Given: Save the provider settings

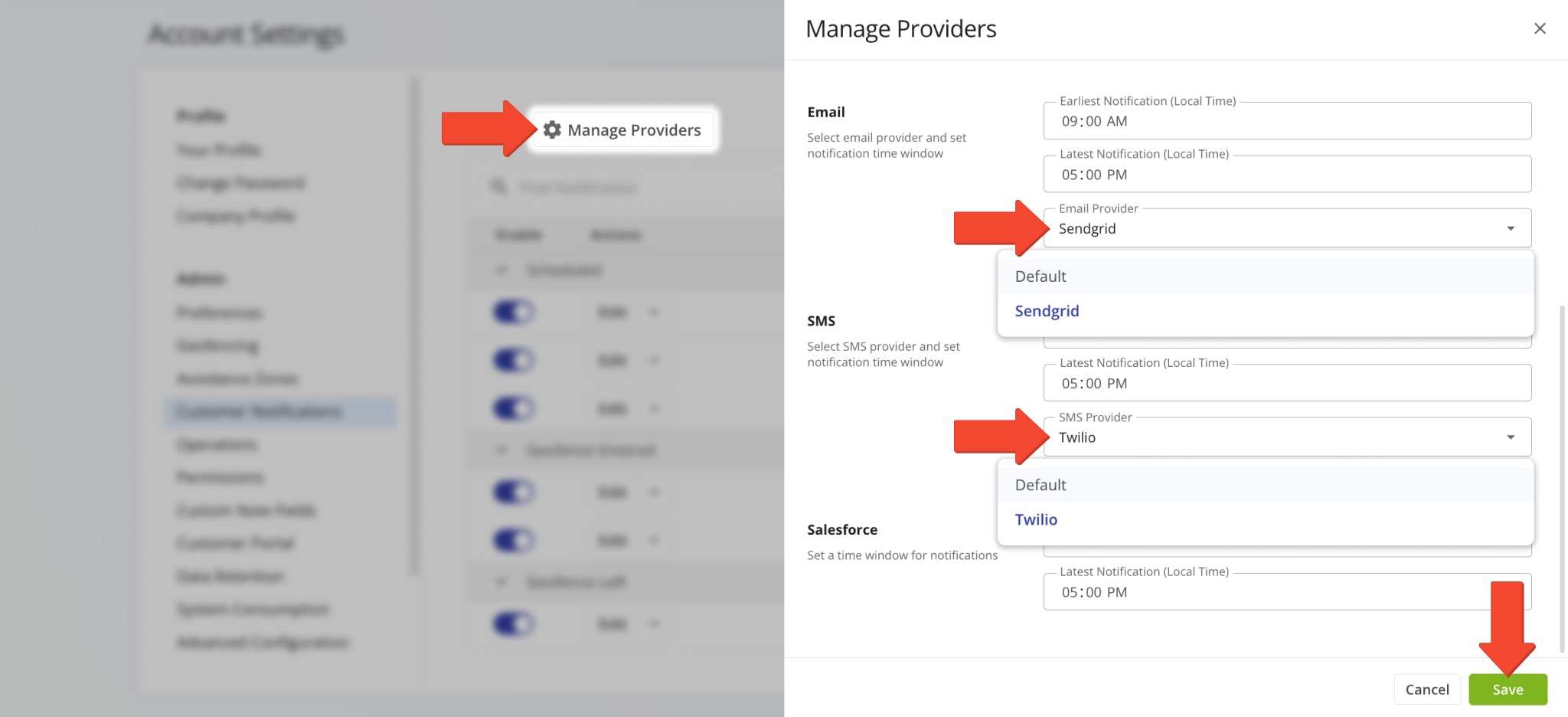Looking at the screenshot, I should [x=1508, y=689].
